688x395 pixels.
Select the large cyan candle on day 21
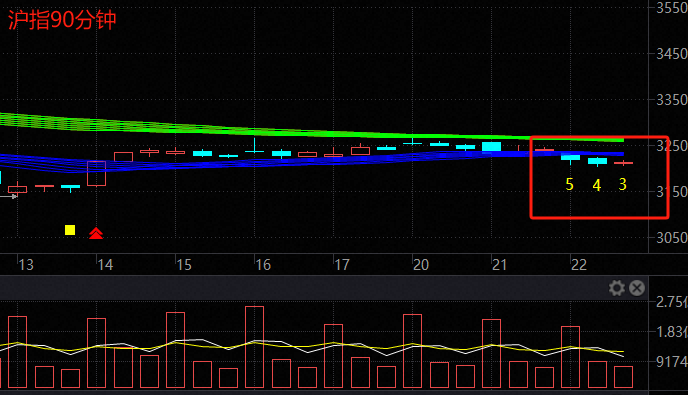coord(491,147)
